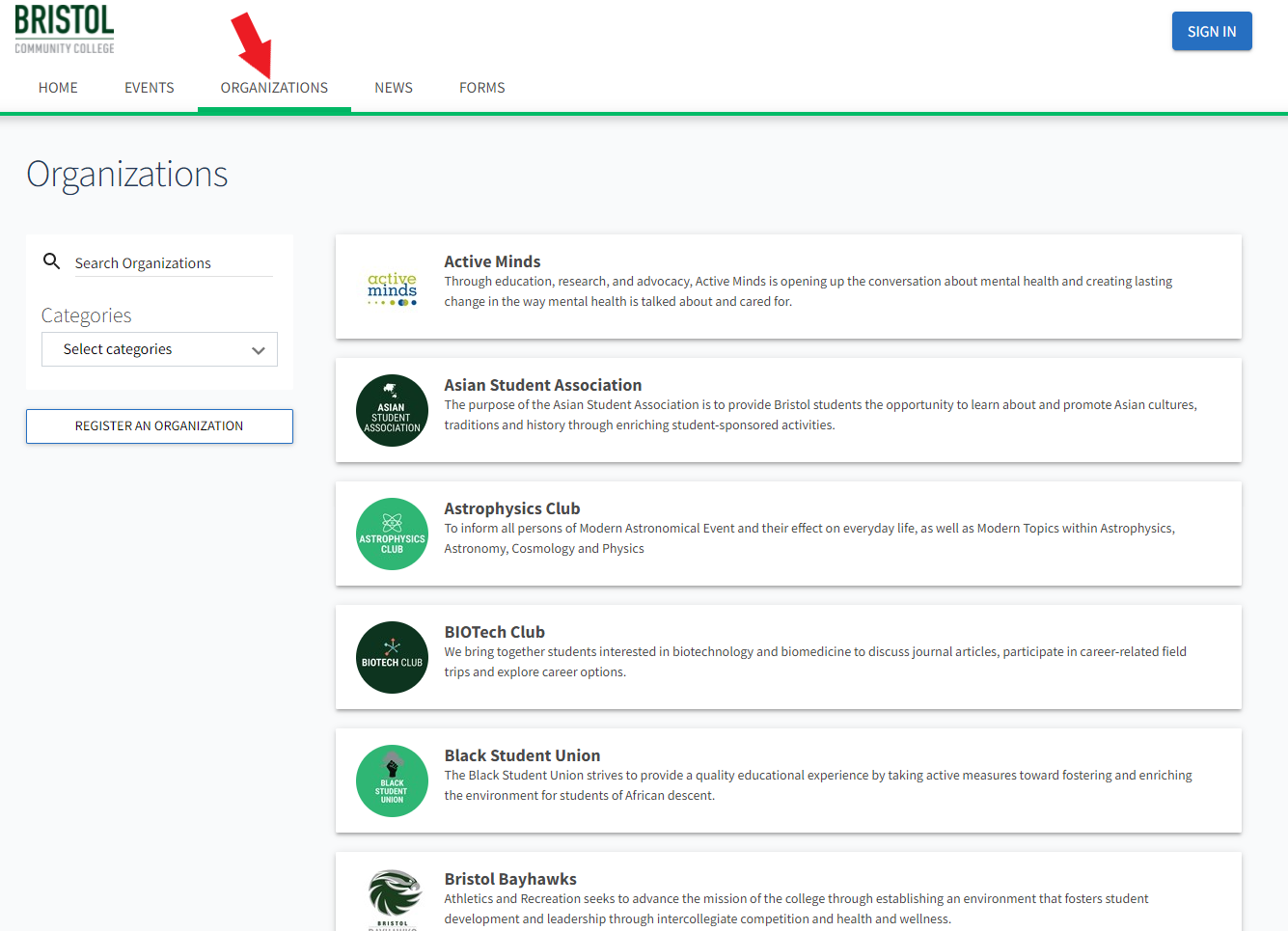Open Asian Student Association title link

click(x=543, y=385)
